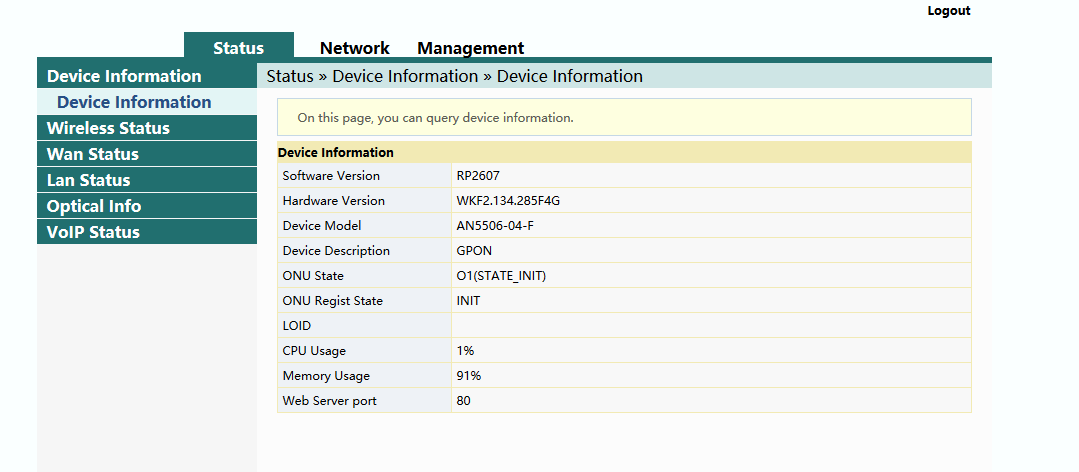Click the 'Web Server port' label

(330, 400)
